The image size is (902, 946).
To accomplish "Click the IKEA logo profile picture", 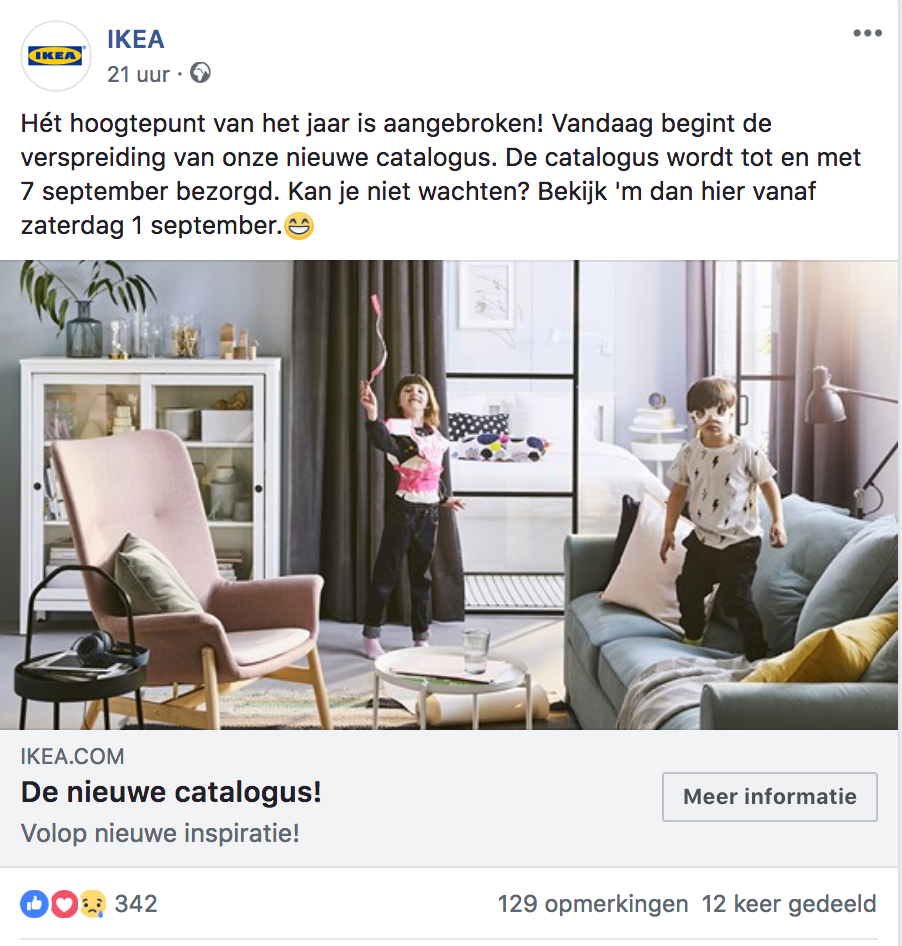I will (56, 56).
